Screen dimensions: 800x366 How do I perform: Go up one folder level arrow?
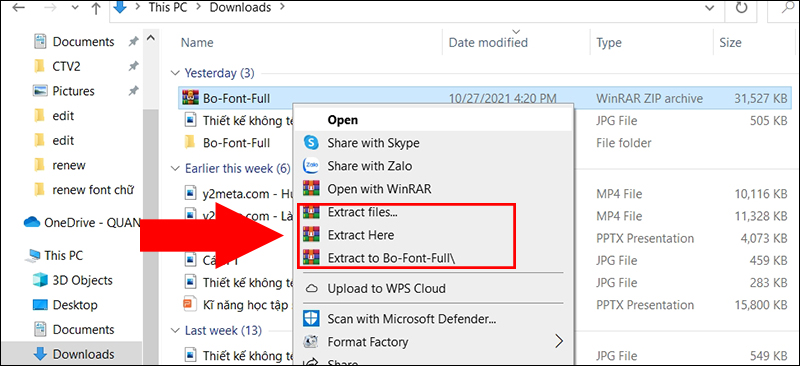click(x=95, y=8)
